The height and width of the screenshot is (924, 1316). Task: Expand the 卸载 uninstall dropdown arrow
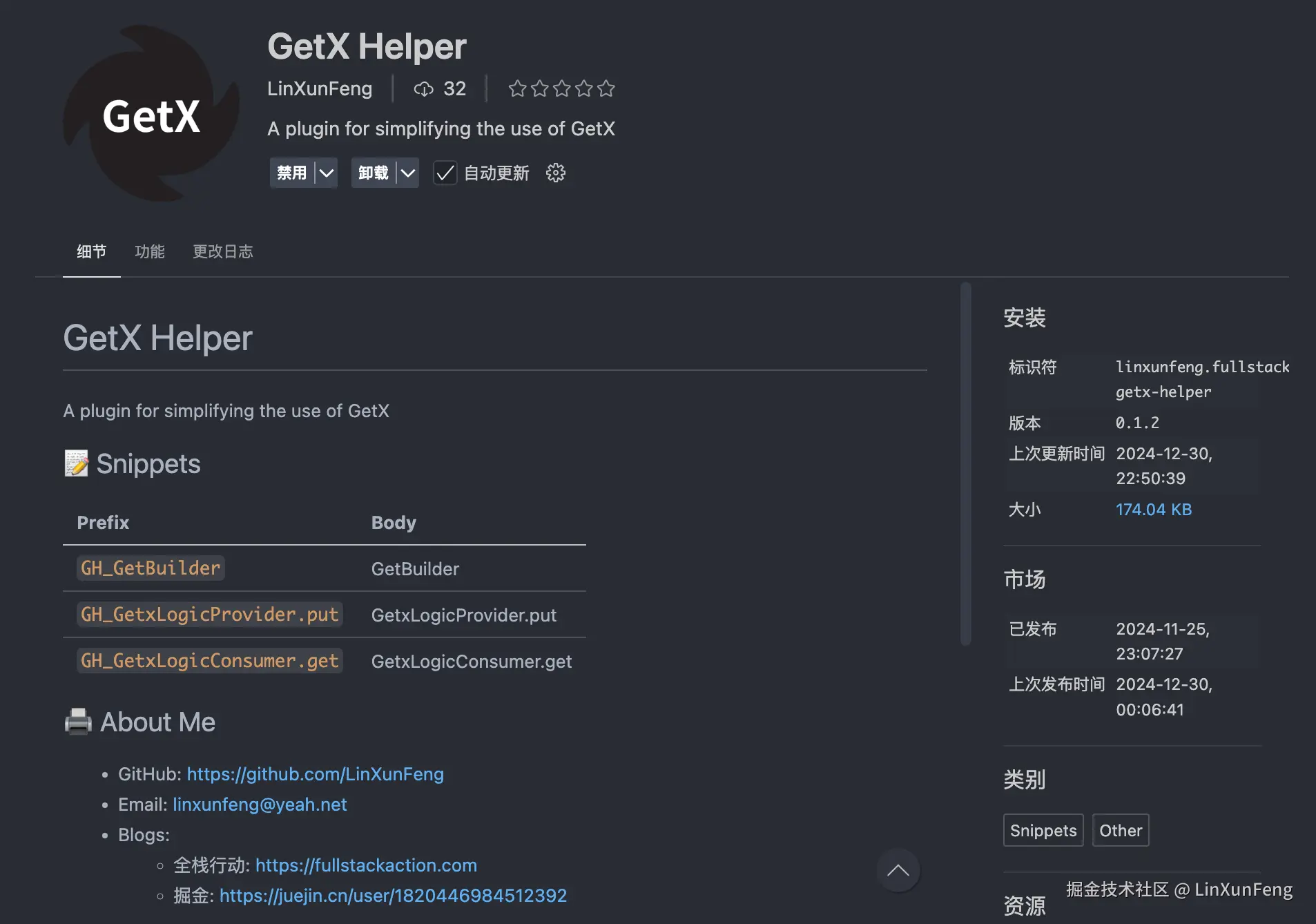click(408, 173)
